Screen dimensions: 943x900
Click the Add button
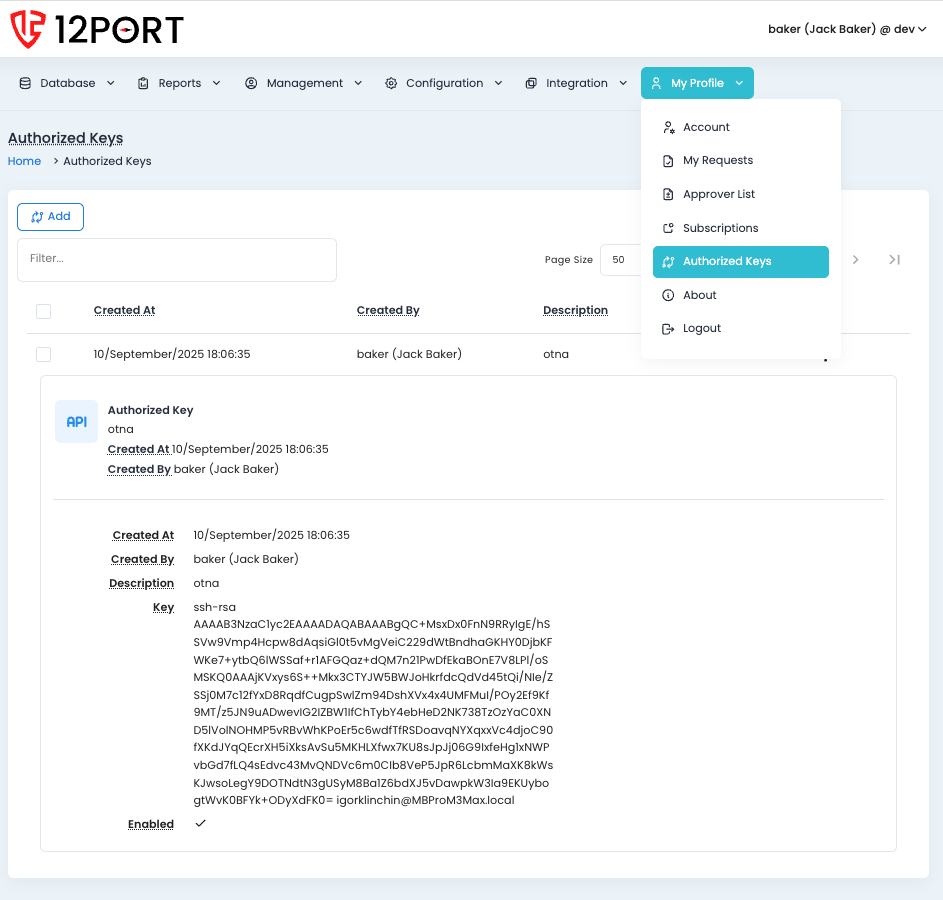[50, 217]
